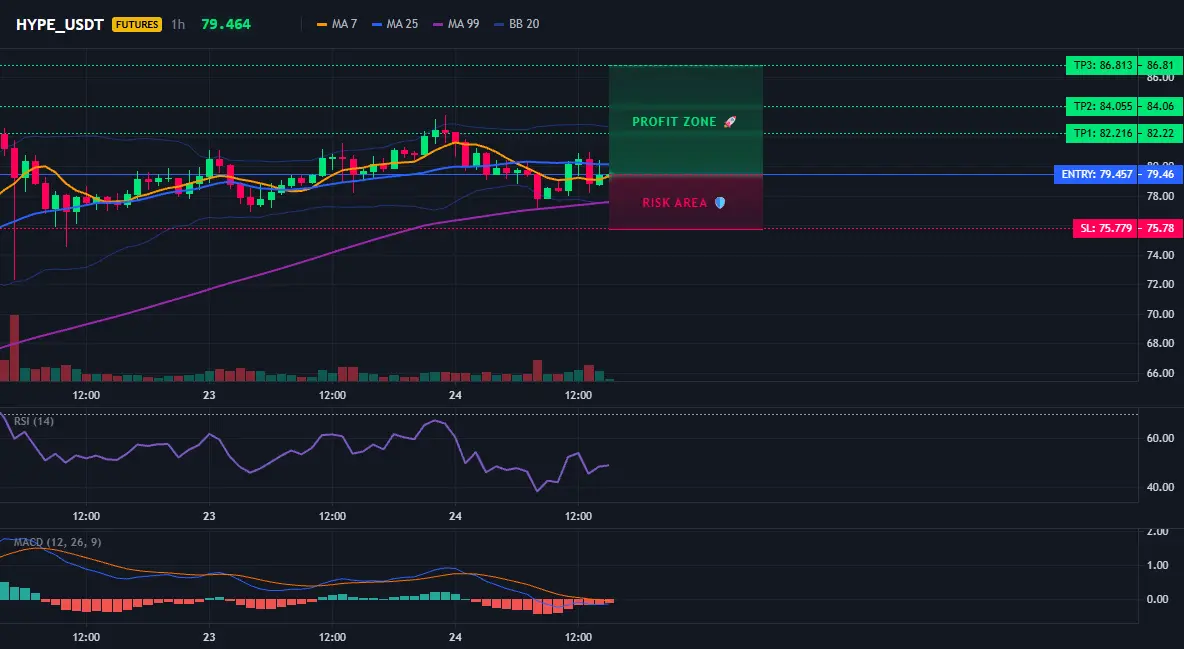Viewport: 1184px width, 649px height.
Task: Click the SL: 75.779 label
Action: [1105, 228]
